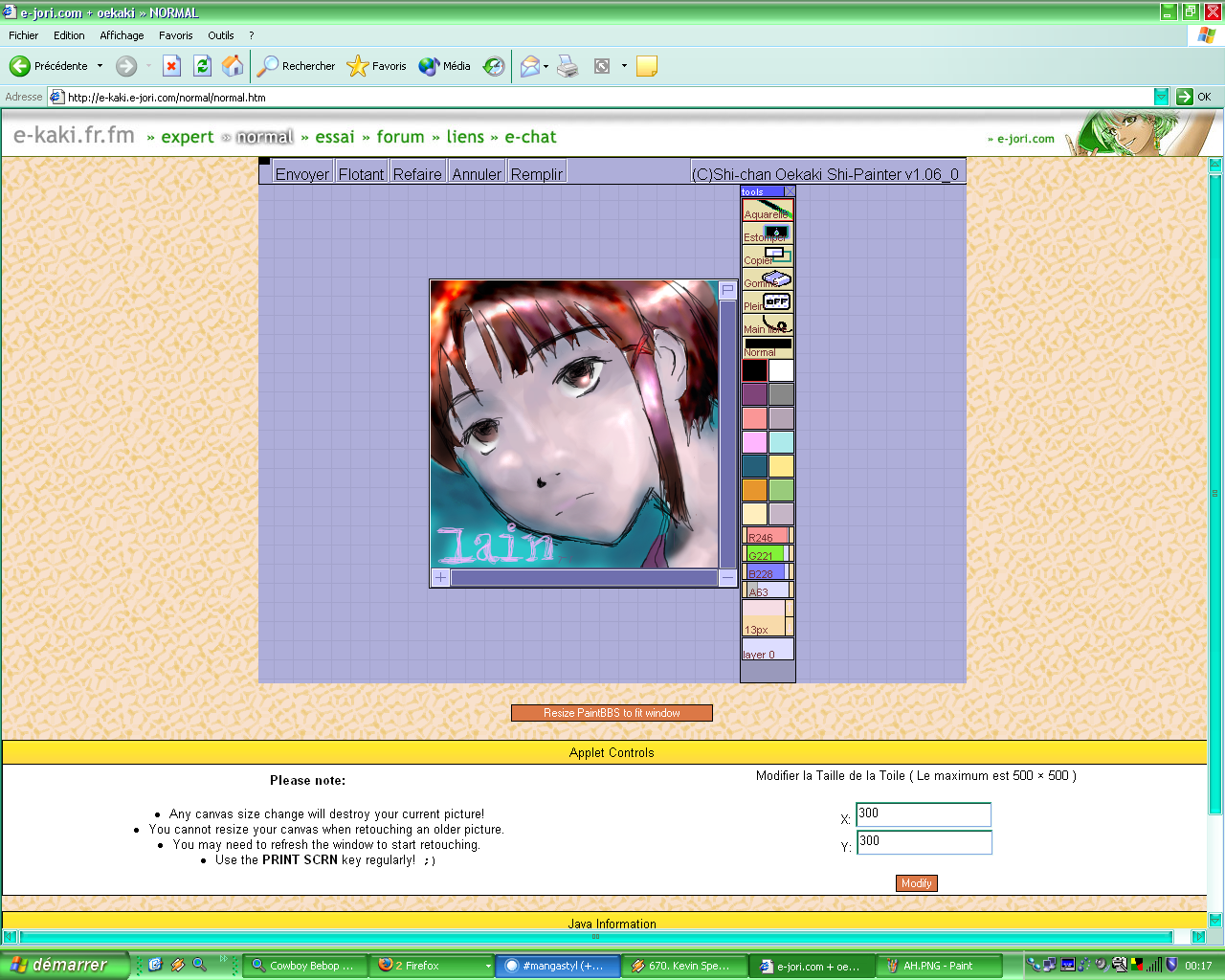This screenshot has height=980, width=1225.
Task: Select the Main libre freehand tool
Action: point(768,324)
